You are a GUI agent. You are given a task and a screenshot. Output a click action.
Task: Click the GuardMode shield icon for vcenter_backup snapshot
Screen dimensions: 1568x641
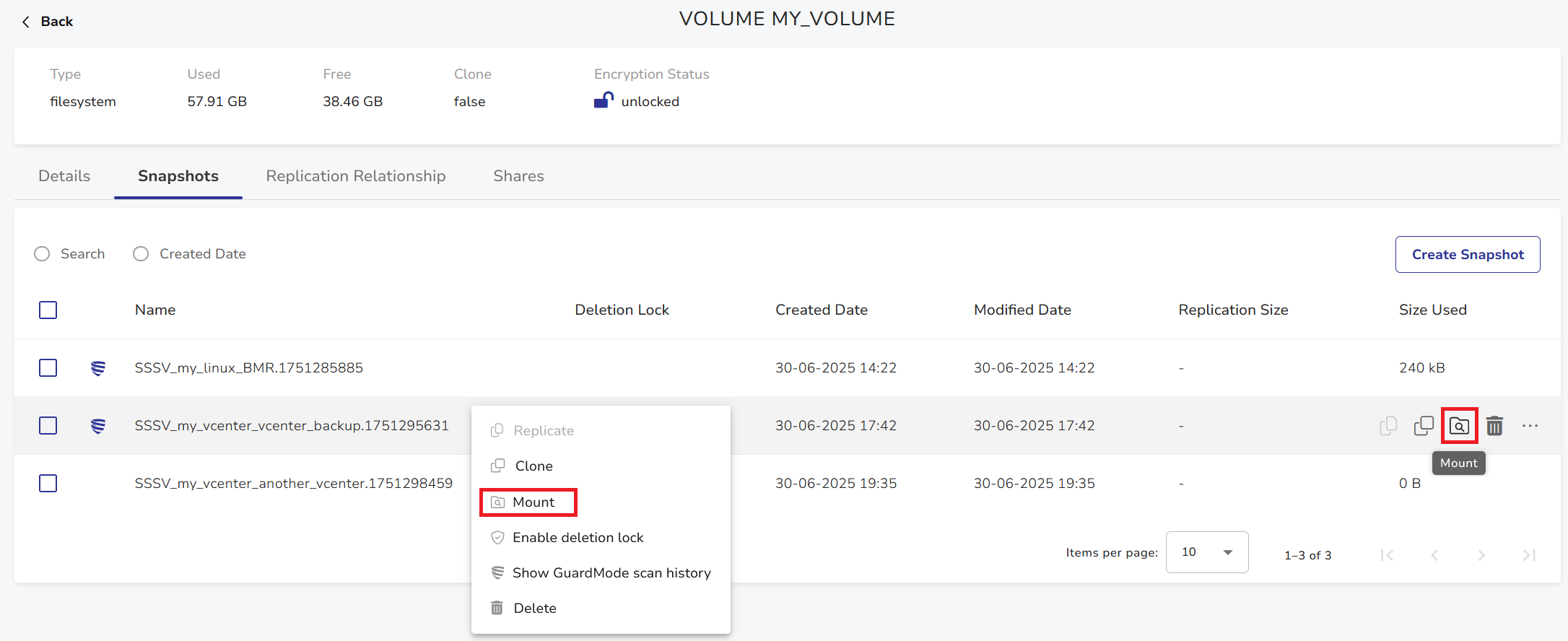(x=98, y=426)
